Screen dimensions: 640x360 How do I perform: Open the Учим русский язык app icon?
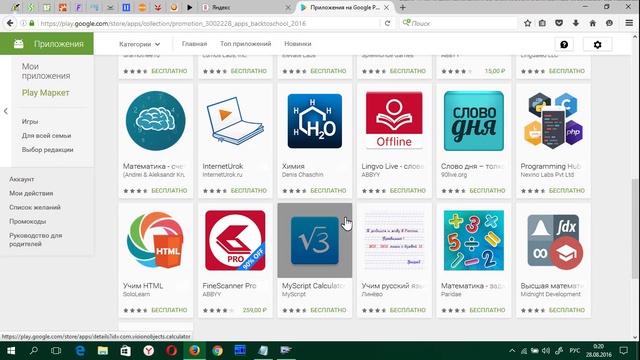(x=394, y=240)
